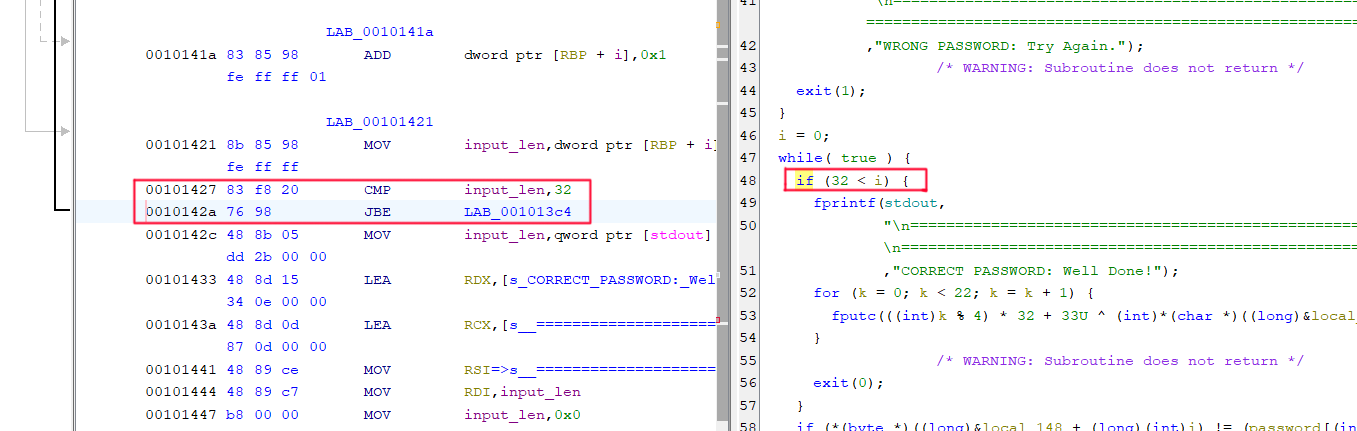Click the solid flow arrow pointing to LAB_00101421
The height and width of the screenshot is (431, 1357).
[x=65, y=130]
